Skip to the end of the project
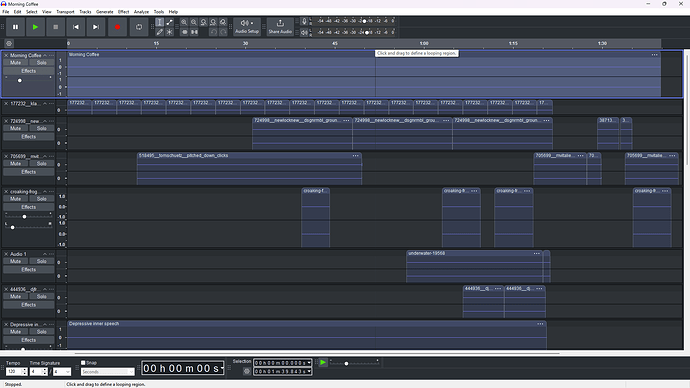690x388 pixels. tap(95, 27)
